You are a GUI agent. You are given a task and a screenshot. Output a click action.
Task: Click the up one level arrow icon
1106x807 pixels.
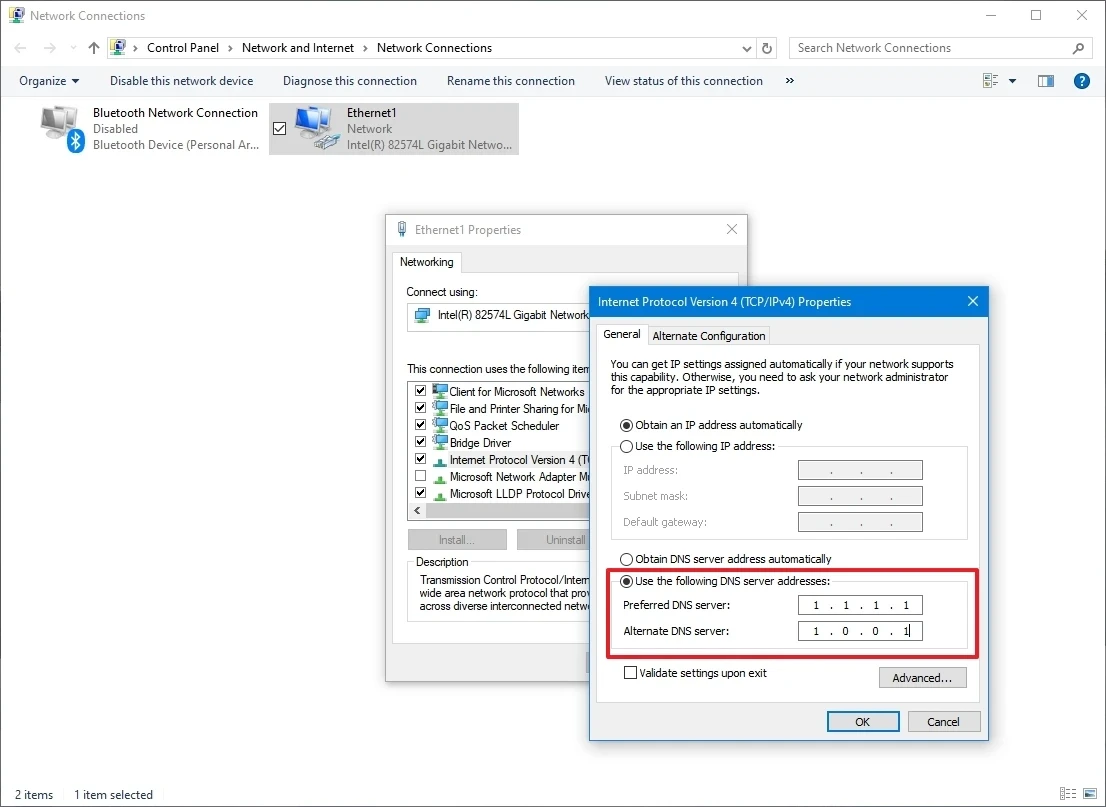tap(93, 47)
